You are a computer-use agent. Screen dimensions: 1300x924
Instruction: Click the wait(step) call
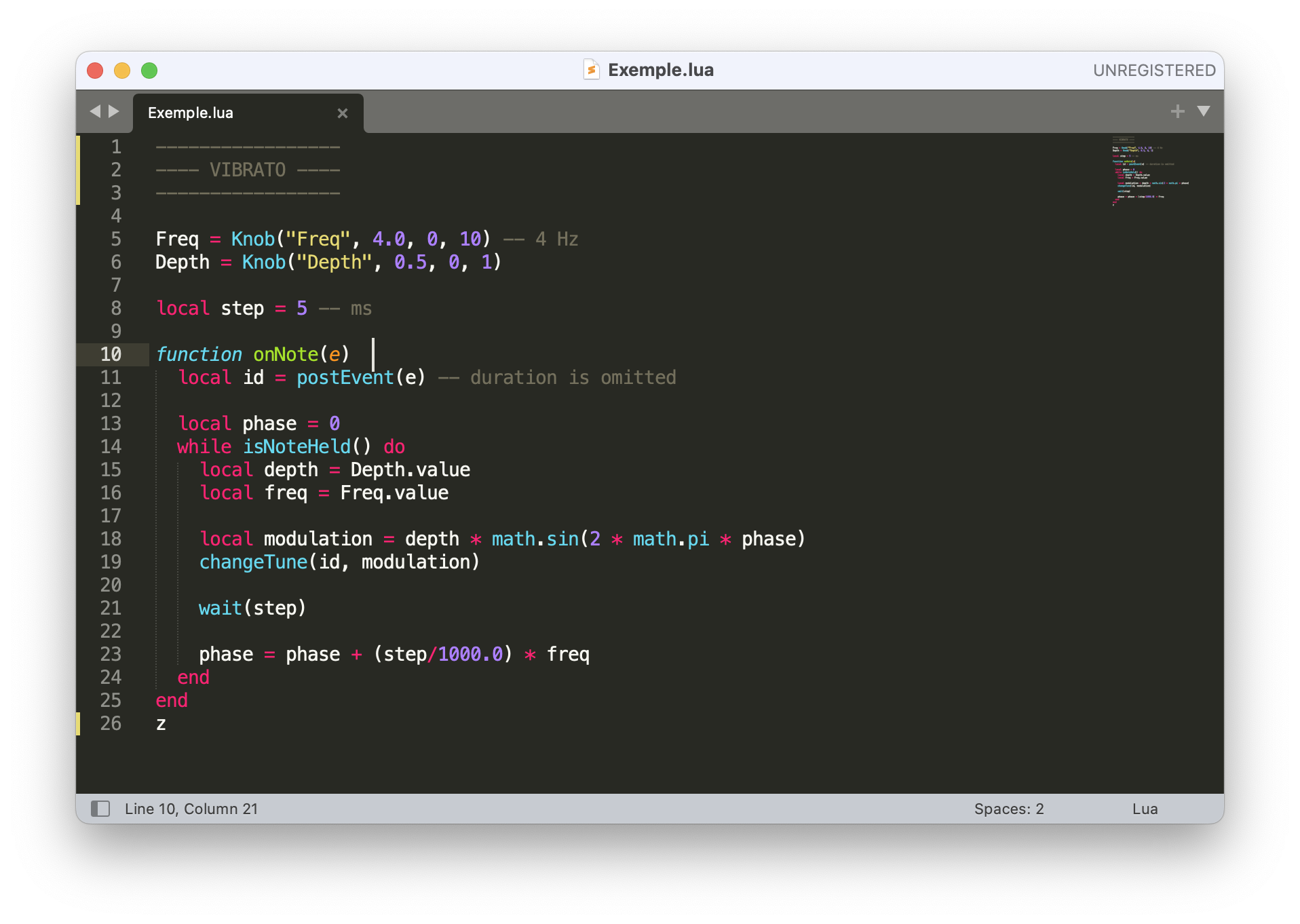coord(252,608)
